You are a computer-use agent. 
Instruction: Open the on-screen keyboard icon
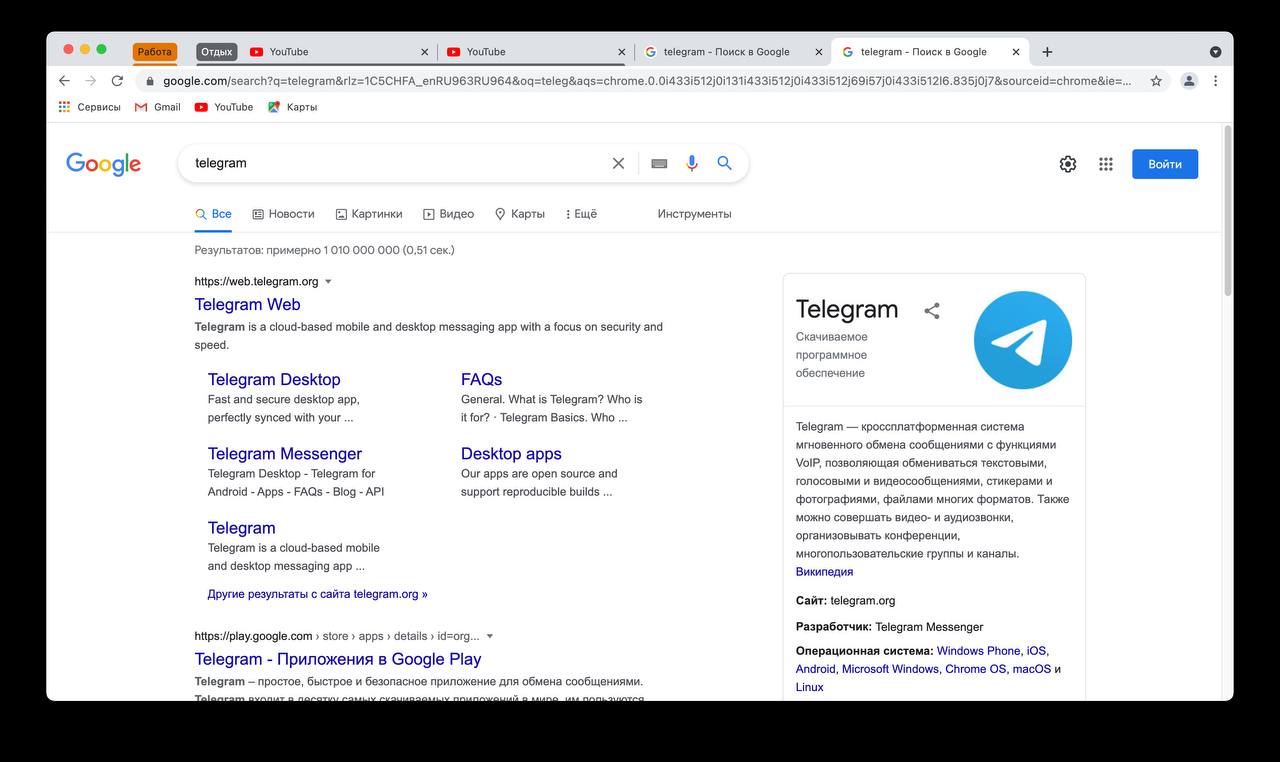pos(659,163)
